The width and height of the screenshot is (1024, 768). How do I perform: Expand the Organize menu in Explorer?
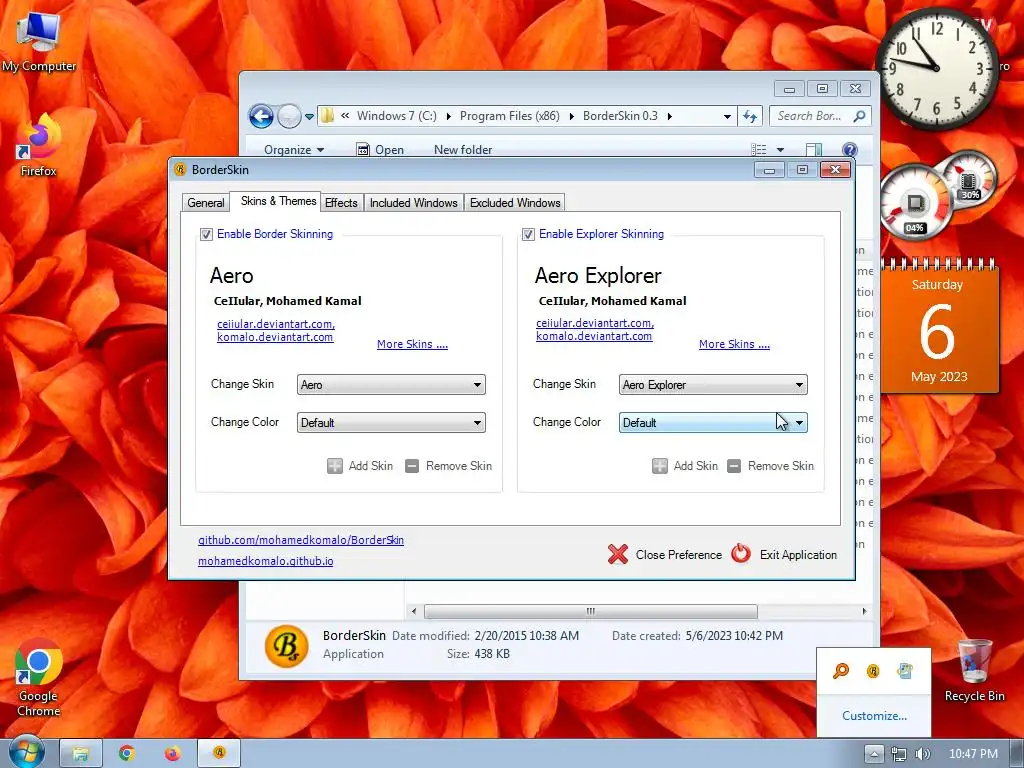point(294,150)
